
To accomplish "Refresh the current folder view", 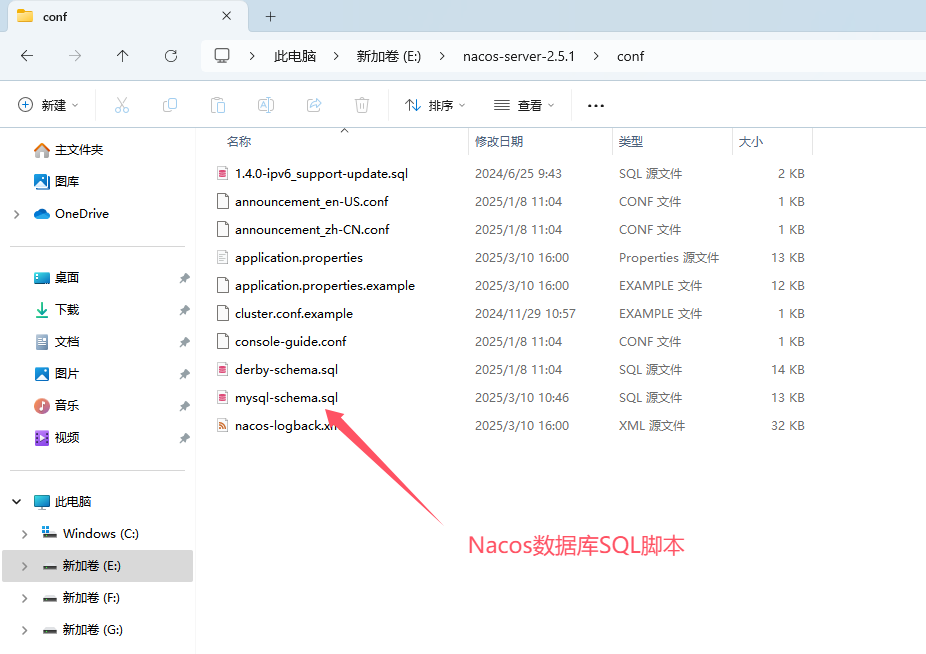I will [x=171, y=56].
